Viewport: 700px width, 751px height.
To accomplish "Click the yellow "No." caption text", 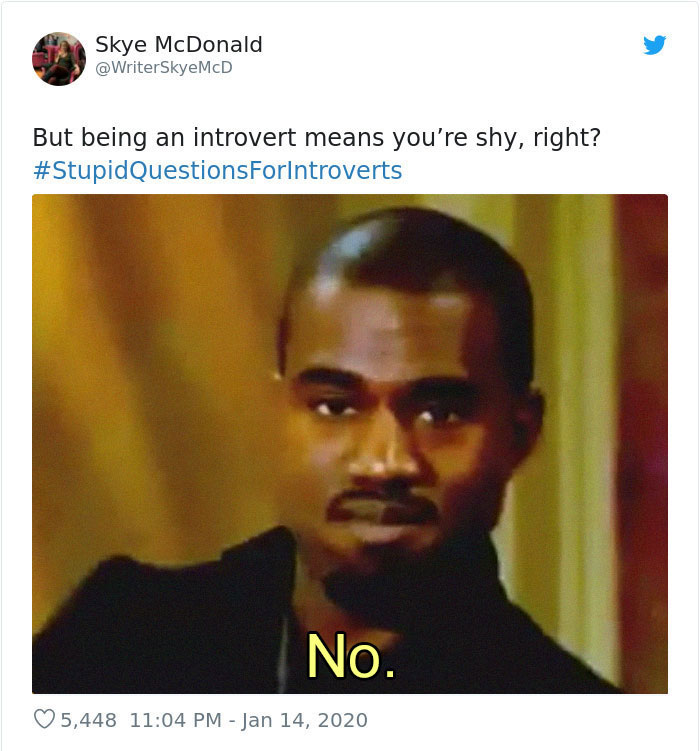I will tap(351, 656).
